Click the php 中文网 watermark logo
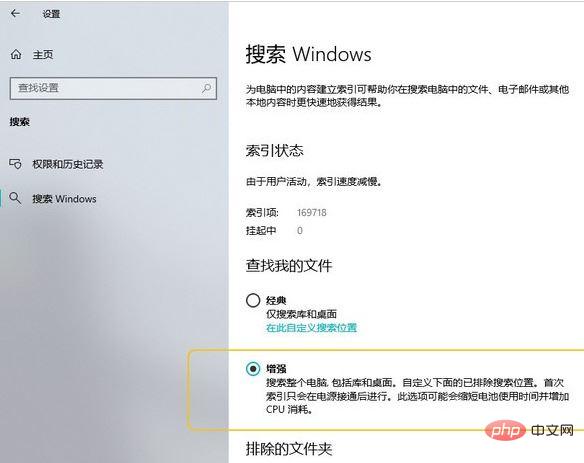 pos(529,430)
